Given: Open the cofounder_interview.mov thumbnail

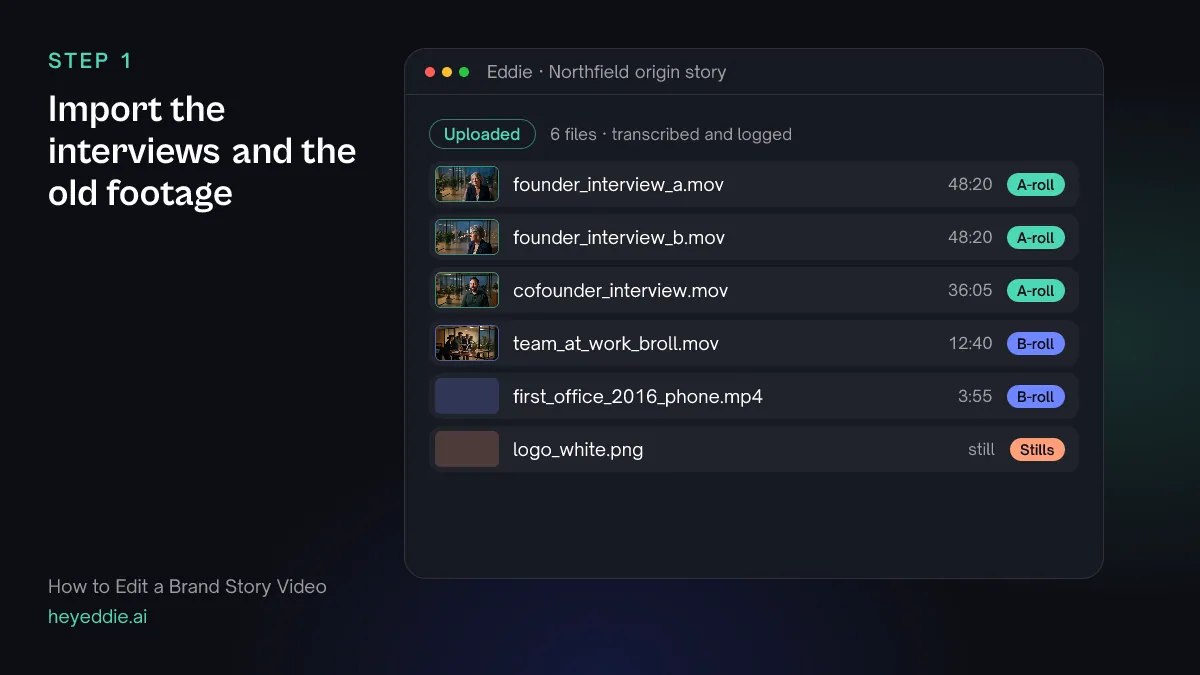Looking at the screenshot, I should click(467, 290).
